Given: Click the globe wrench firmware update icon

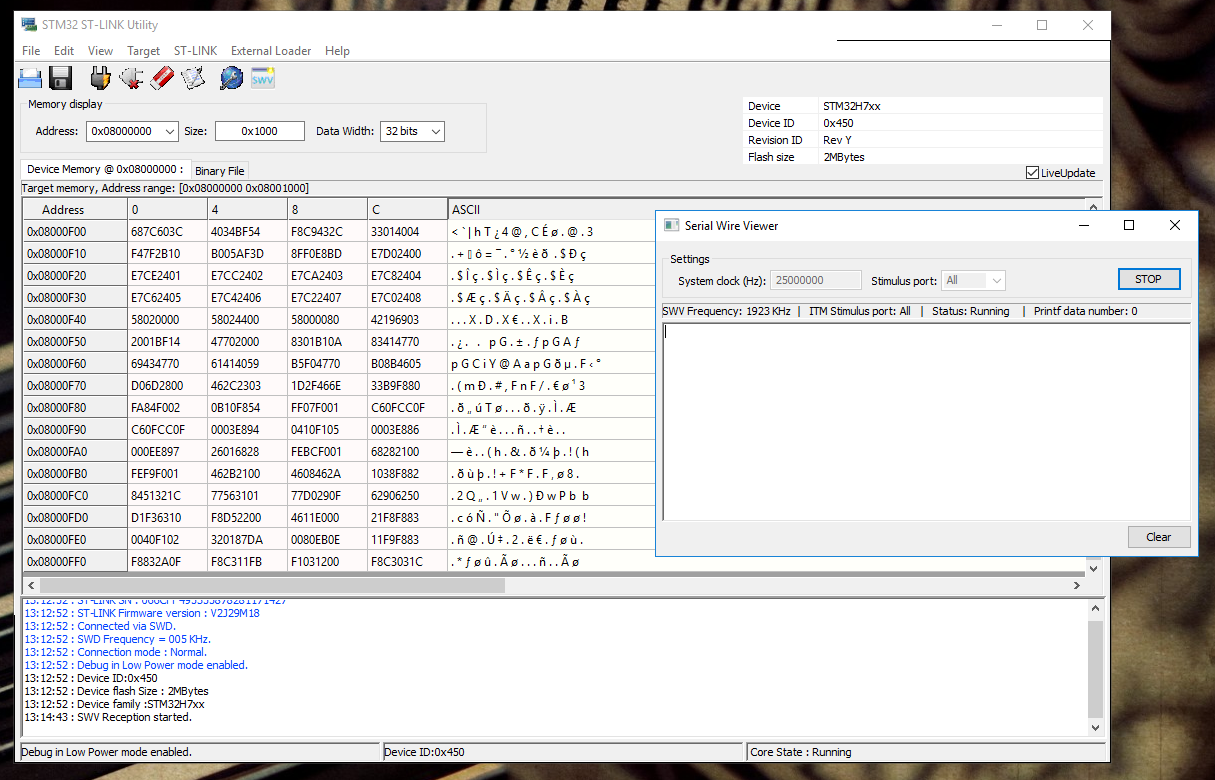Looking at the screenshot, I should point(231,78).
